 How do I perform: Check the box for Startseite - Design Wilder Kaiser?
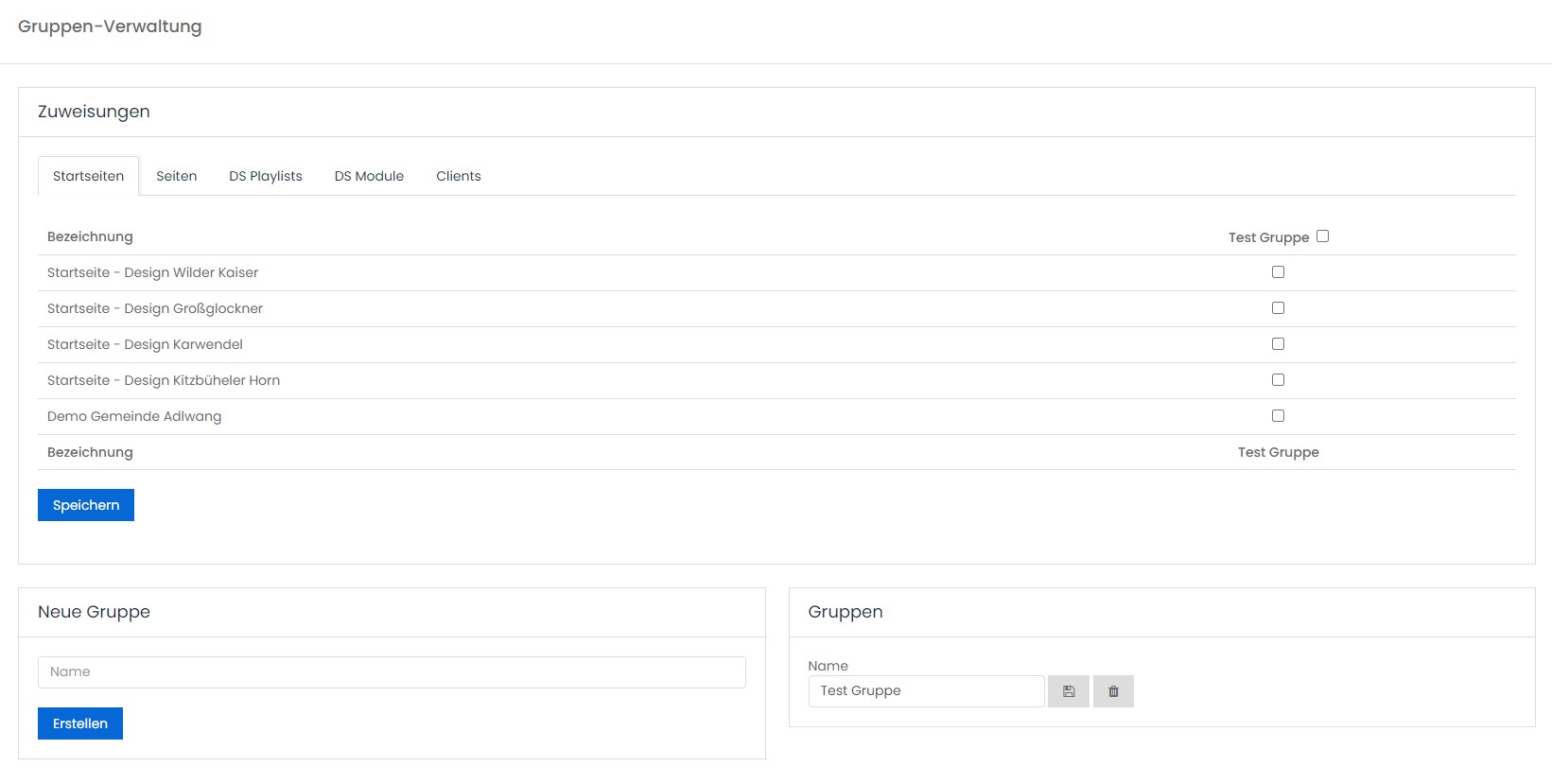point(1278,272)
